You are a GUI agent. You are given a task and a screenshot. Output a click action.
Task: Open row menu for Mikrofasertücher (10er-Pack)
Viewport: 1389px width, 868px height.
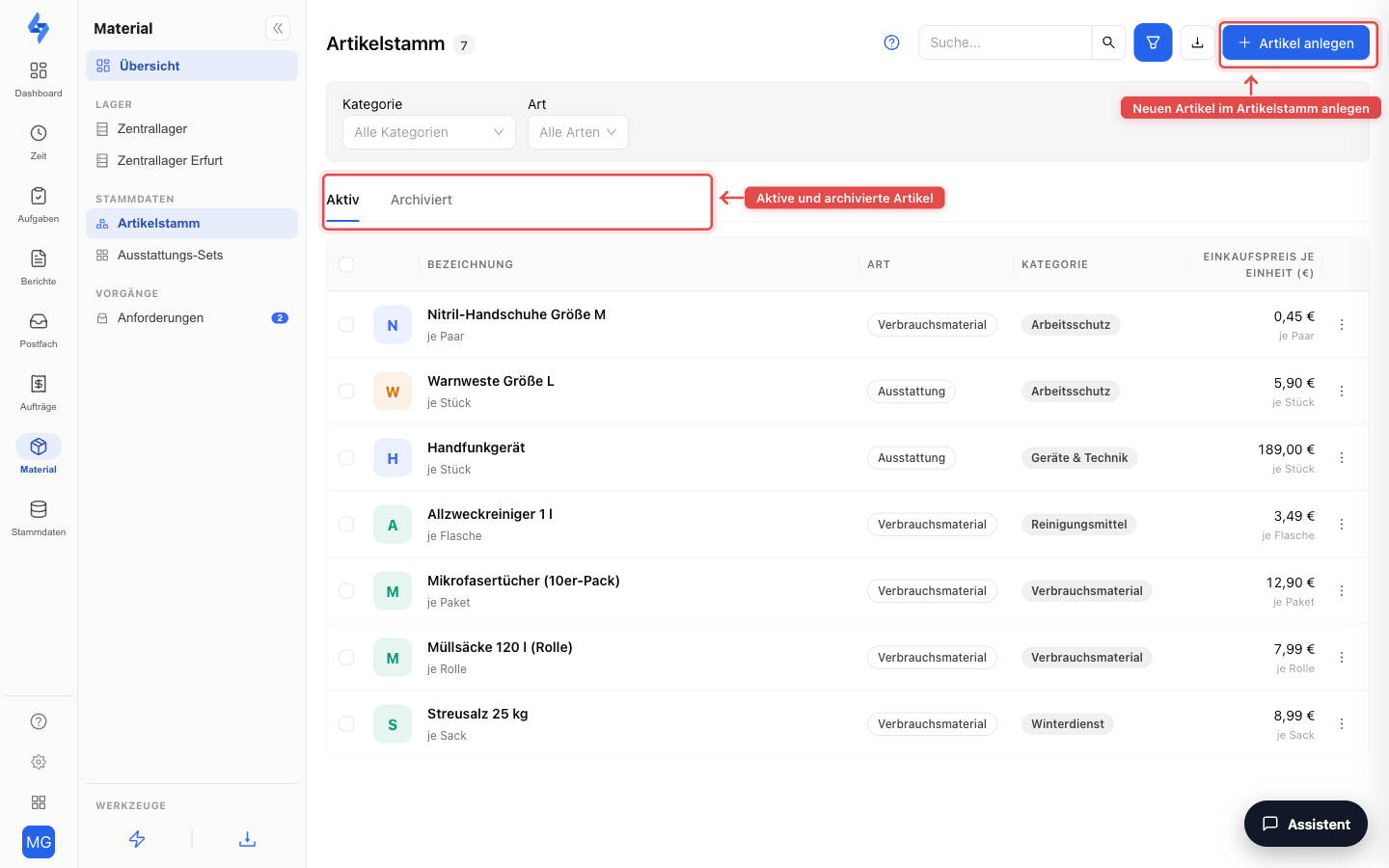pyautogui.click(x=1342, y=591)
